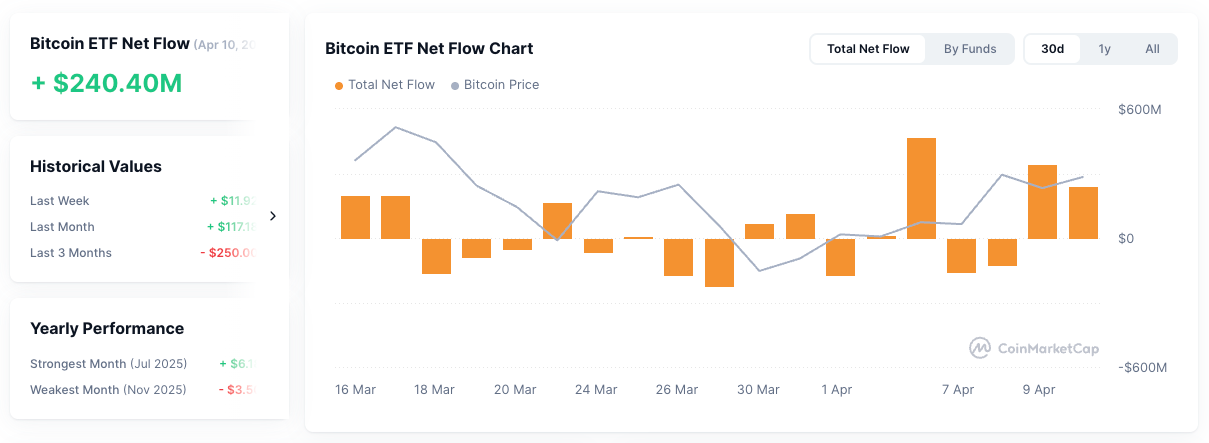This screenshot has width=1209, height=443.
Task: Click the 16 Mar net flow bar
Action: 355,217
